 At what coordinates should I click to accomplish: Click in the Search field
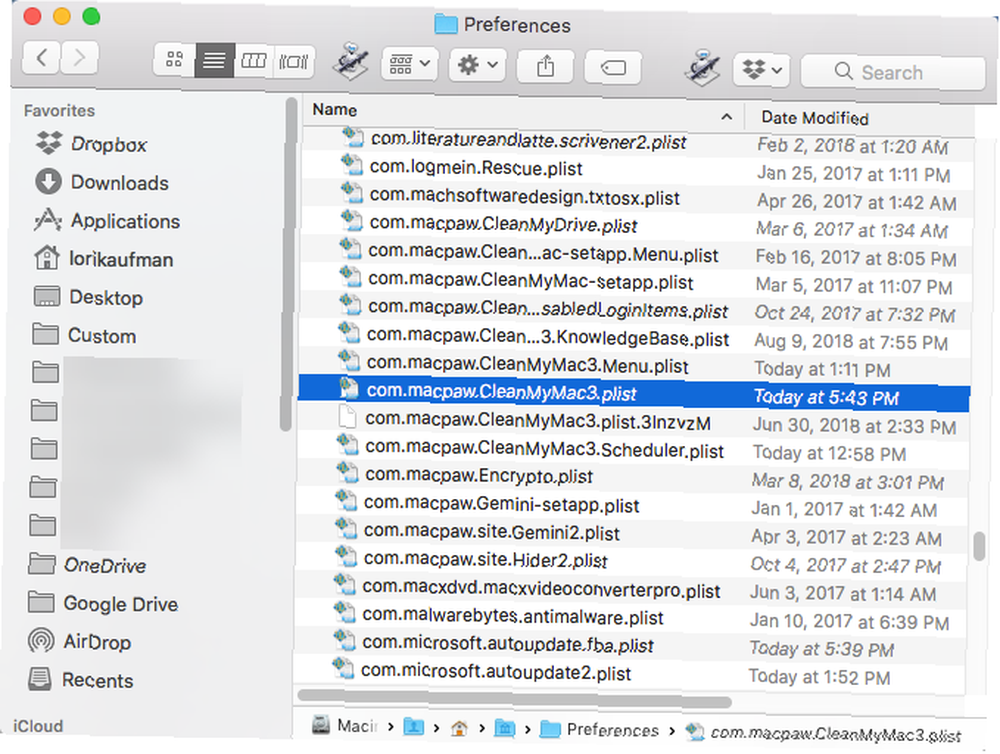(893, 72)
